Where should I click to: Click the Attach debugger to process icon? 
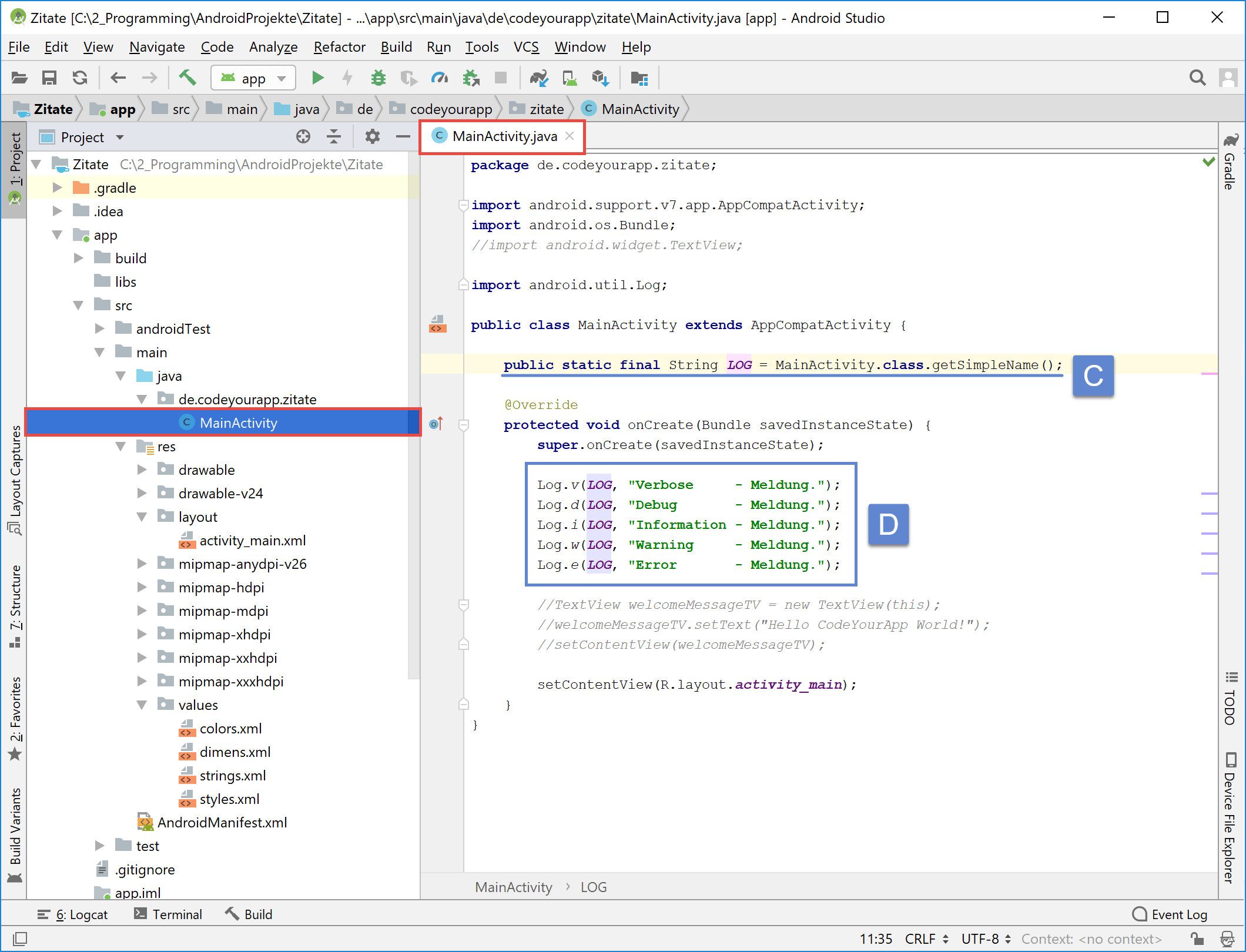(471, 78)
